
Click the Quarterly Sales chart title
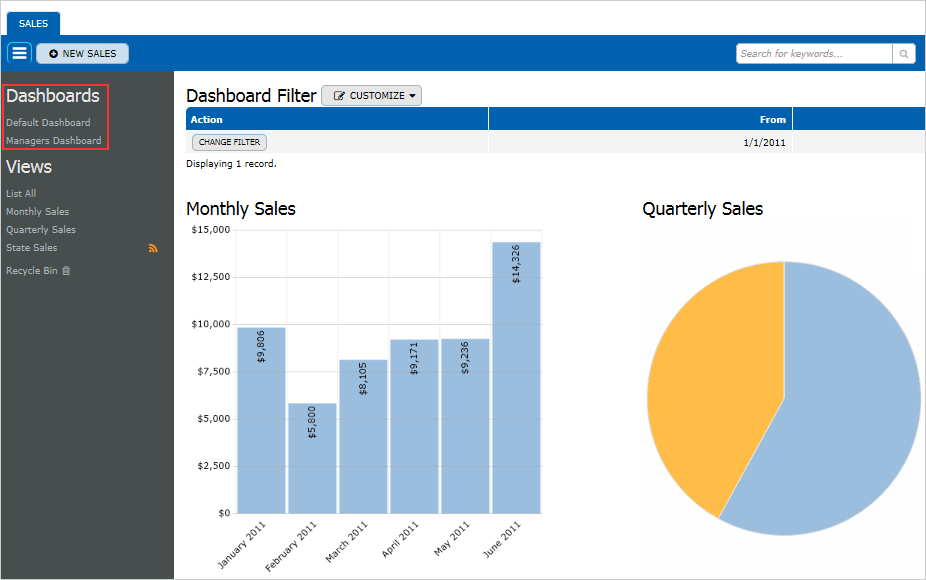[703, 209]
